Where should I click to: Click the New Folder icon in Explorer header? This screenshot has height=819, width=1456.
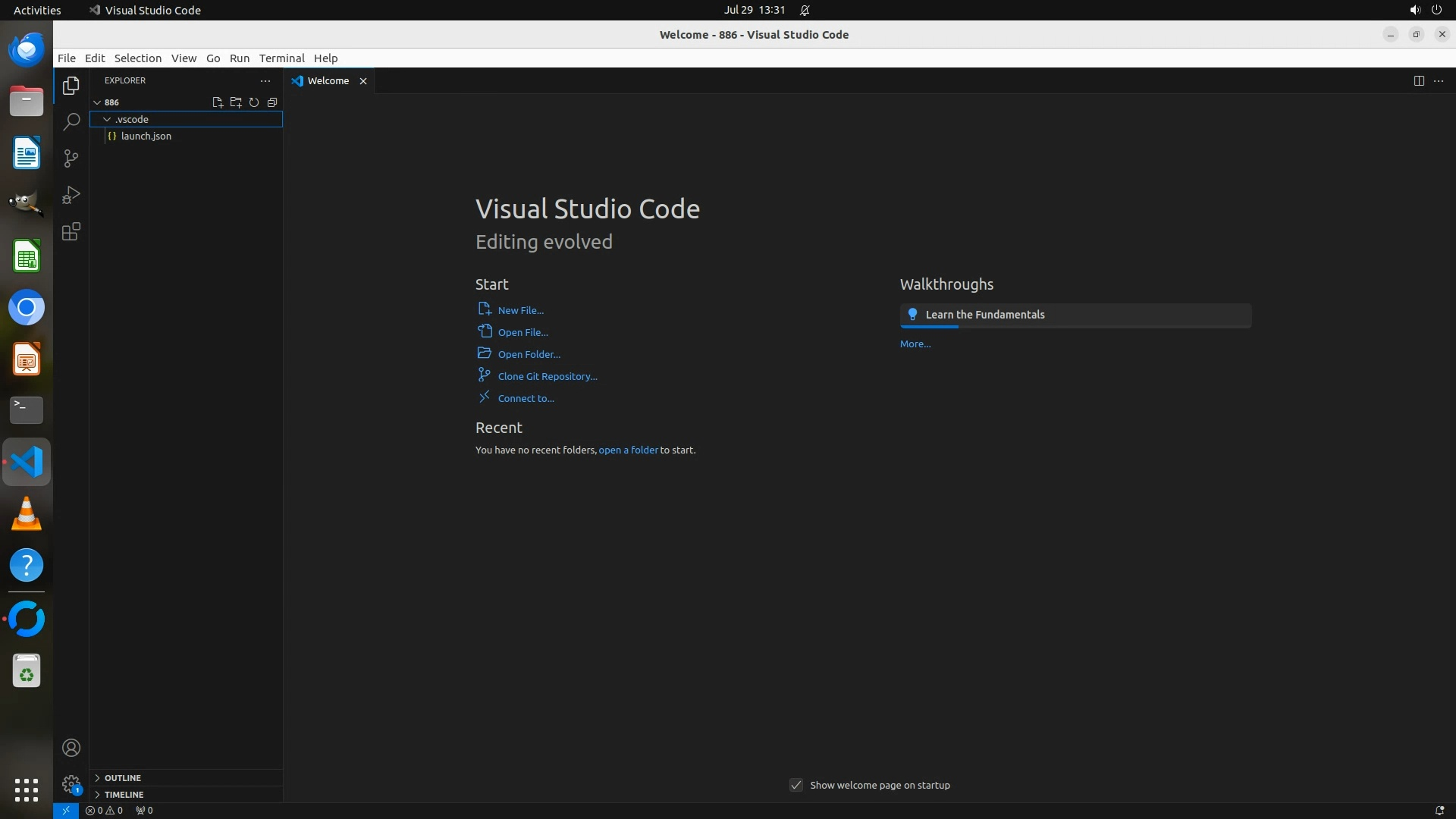coord(236,102)
